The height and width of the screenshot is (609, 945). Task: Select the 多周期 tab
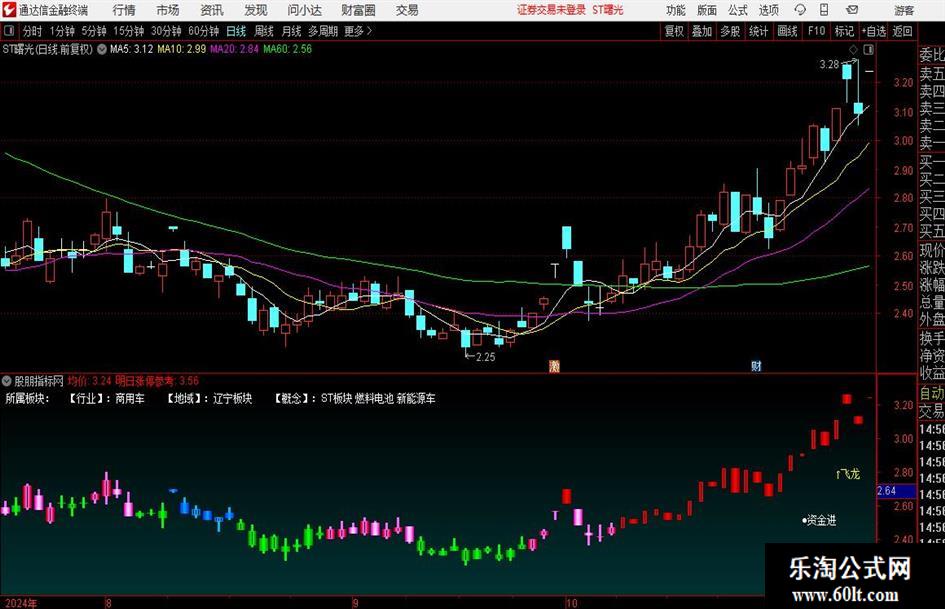tap(323, 31)
